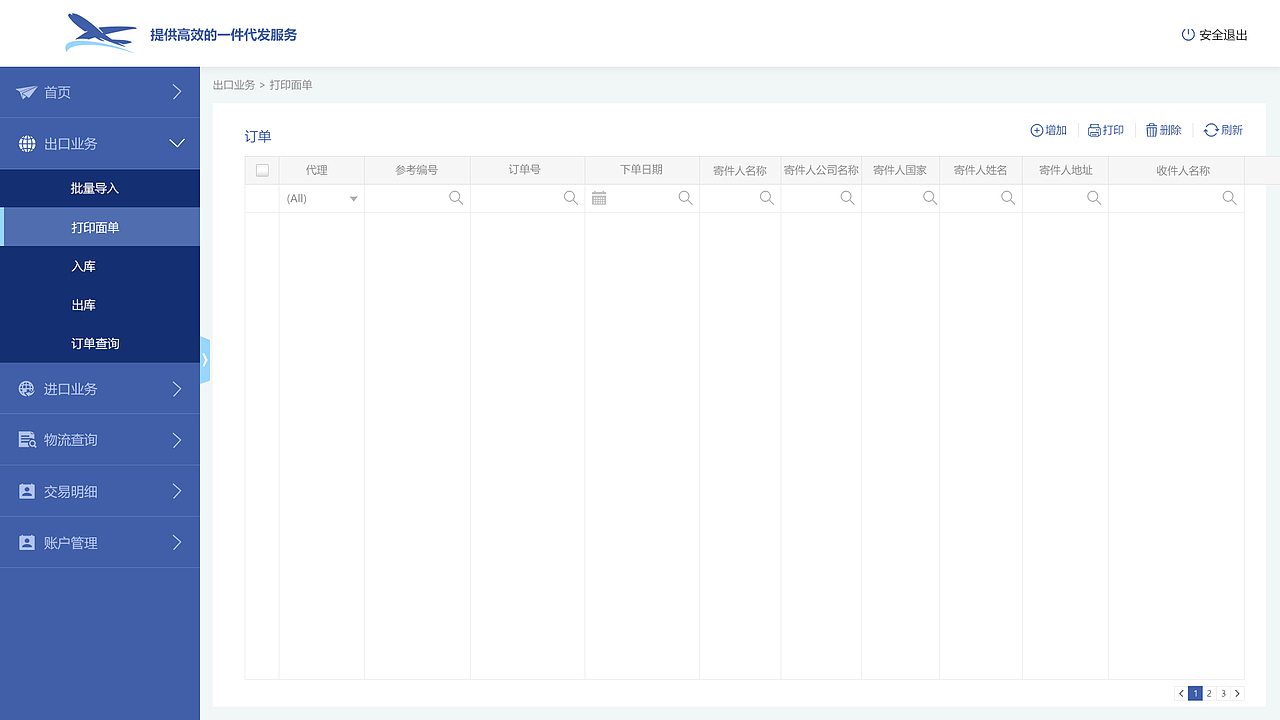Toggle the select-all checkbox in table header
This screenshot has height=720, width=1280.
pos(262,170)
